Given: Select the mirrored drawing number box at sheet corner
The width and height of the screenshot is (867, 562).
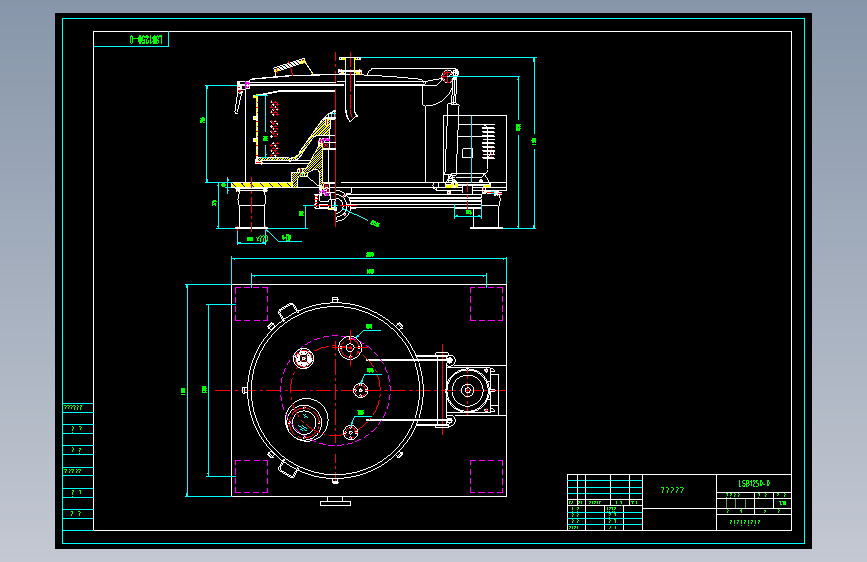Looking at the screenshot, I should pyautogui.click(x=131, y=39).
